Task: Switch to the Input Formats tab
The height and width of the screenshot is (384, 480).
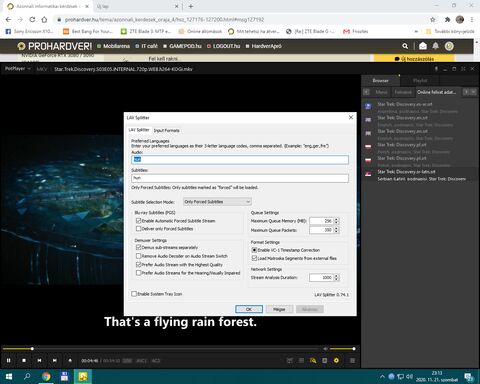Action: point(166,130)
